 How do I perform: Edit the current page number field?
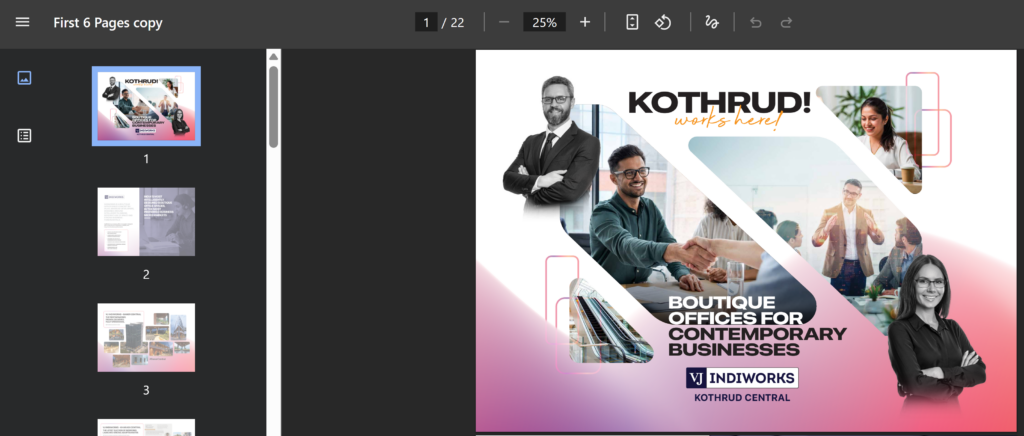(426, 22)
